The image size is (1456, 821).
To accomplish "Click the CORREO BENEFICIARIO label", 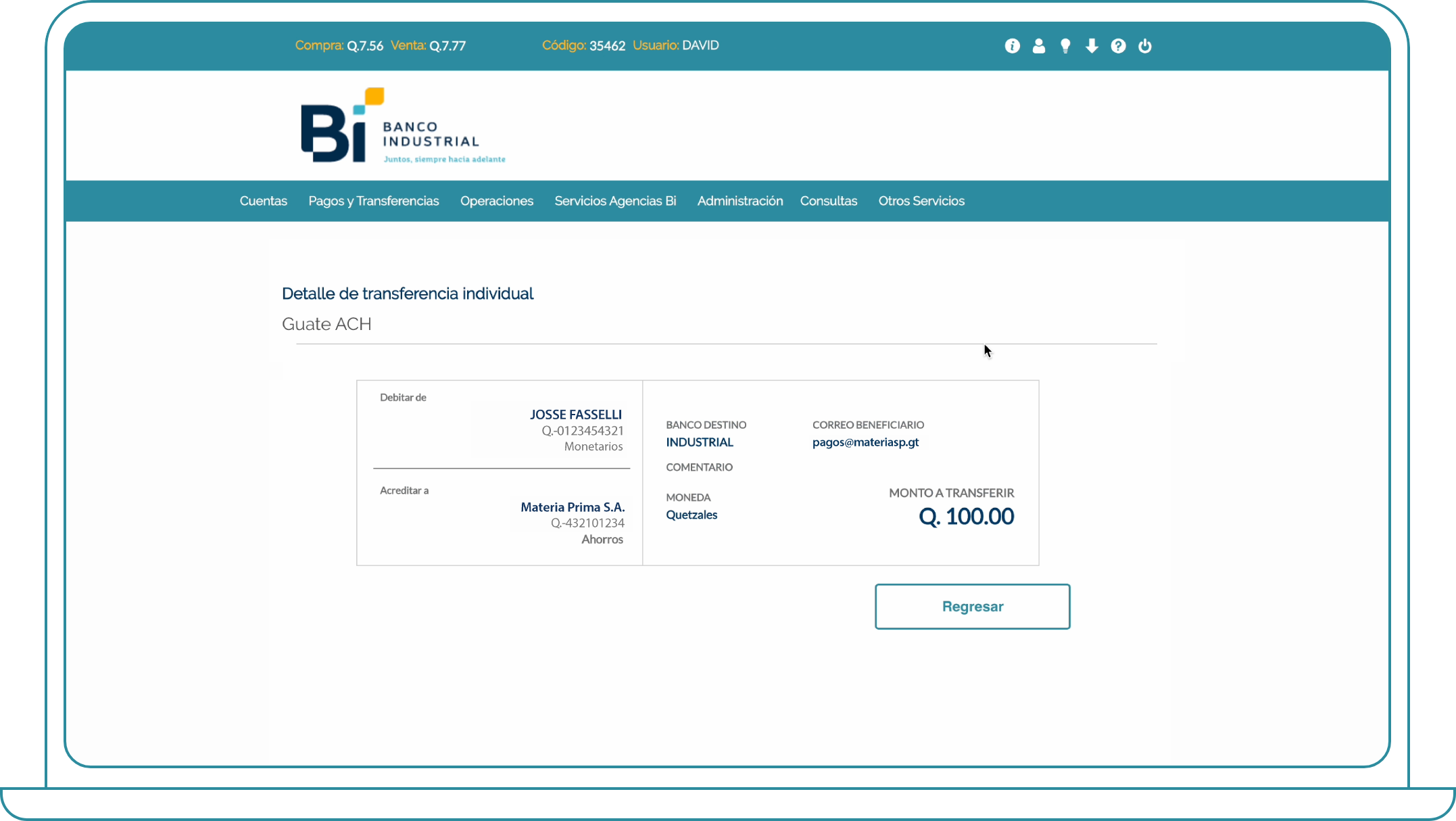I will click(868, 425).
